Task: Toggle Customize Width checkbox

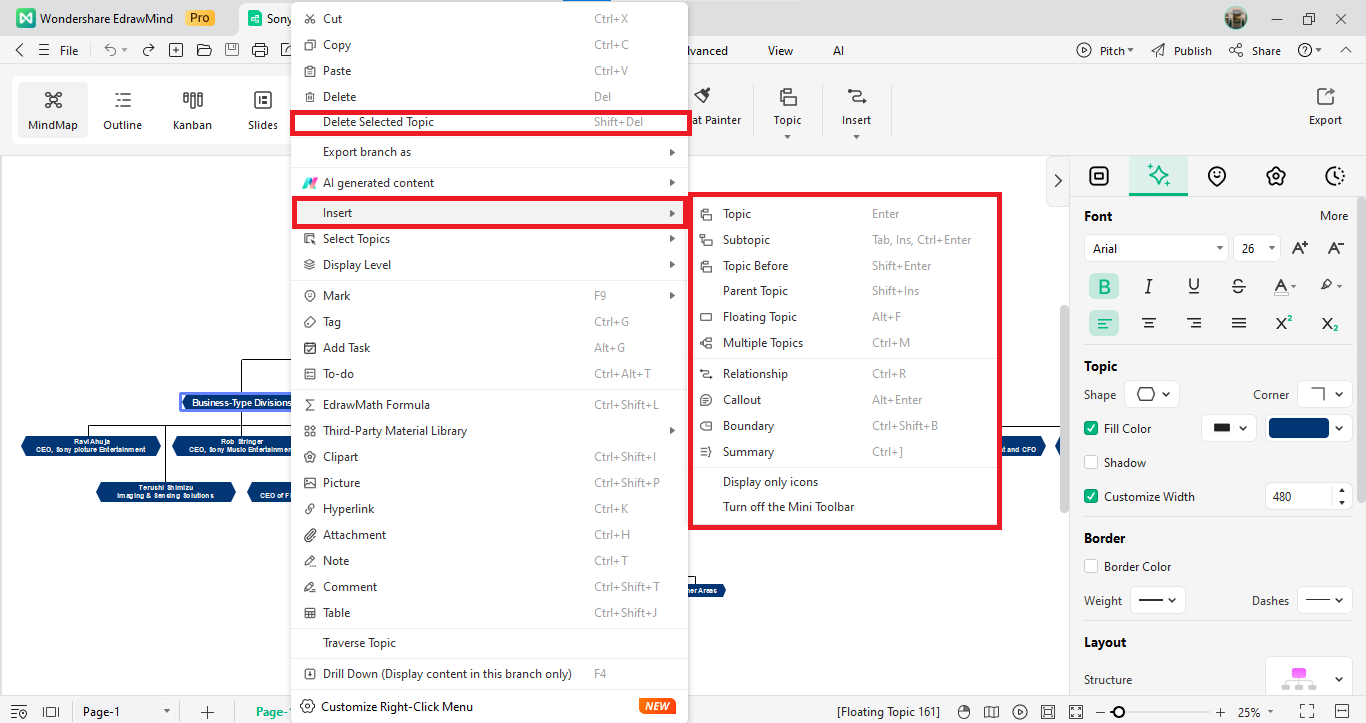Action: [x=1091, y=497]
